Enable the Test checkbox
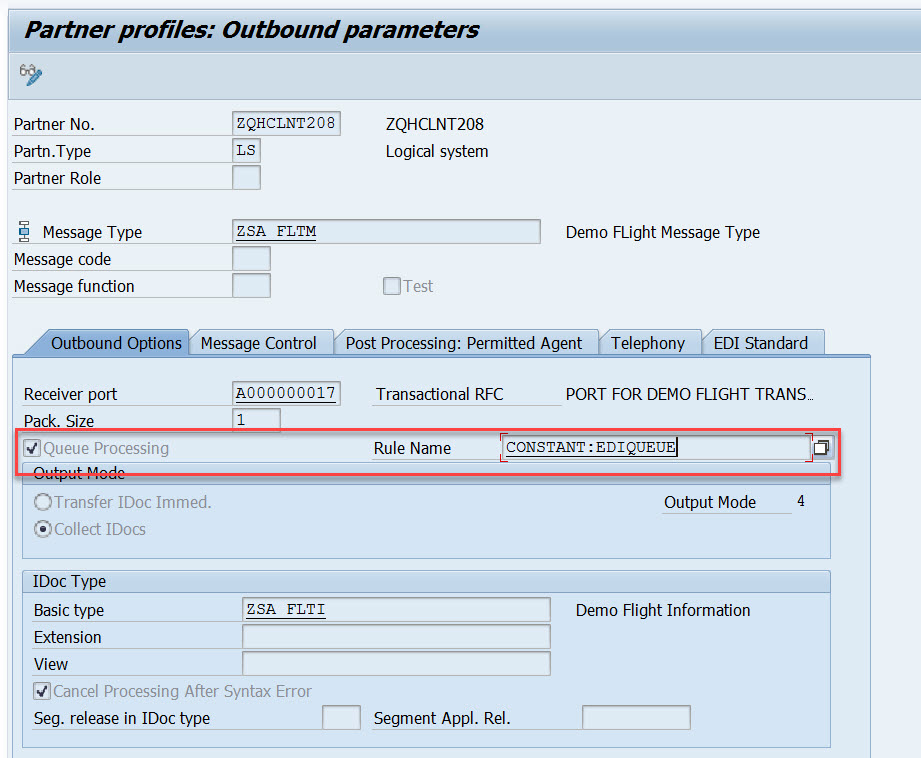The height and width of the screenshot is (758, 921). coord(391,286)
